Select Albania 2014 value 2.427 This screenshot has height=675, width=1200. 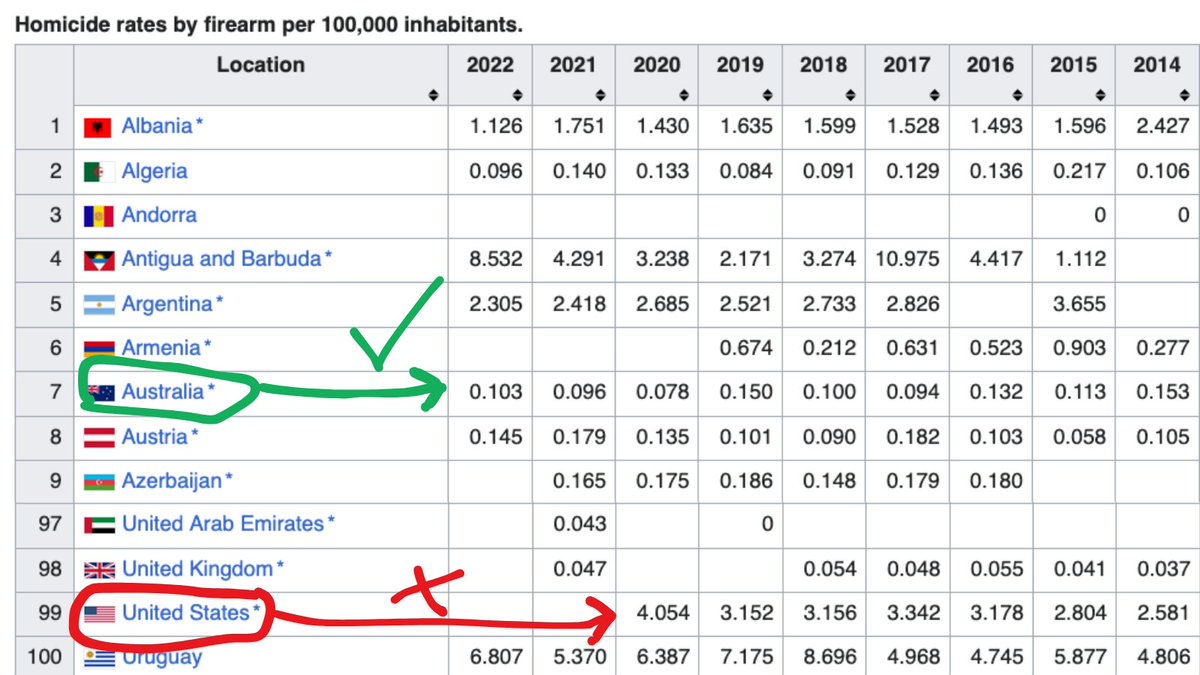[1163, 127]
